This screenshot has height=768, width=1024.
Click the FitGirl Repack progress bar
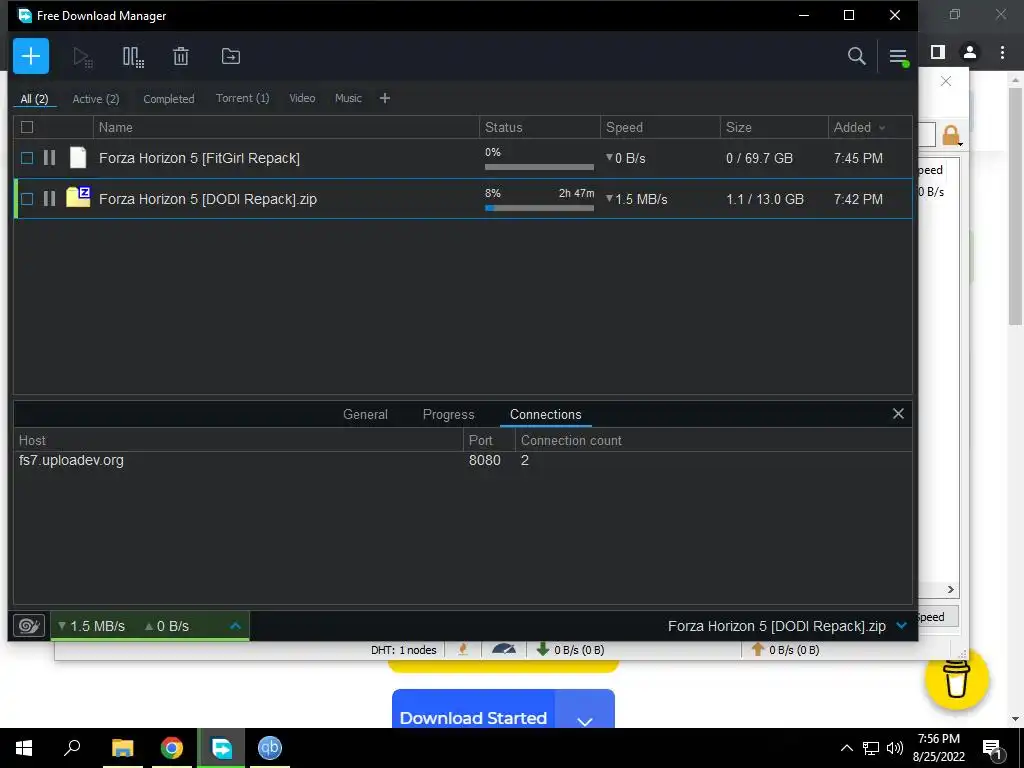[x=539, y=167]
